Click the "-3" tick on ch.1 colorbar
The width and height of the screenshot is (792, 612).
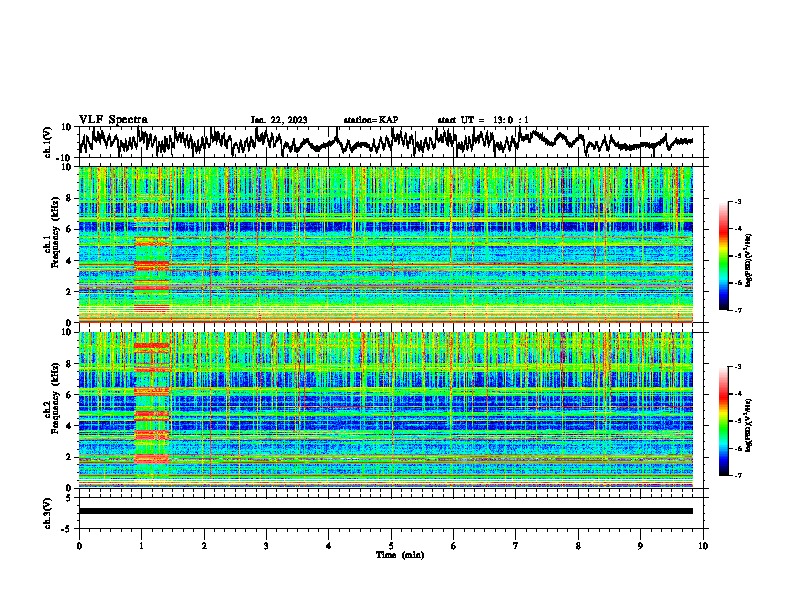[738, 202]
